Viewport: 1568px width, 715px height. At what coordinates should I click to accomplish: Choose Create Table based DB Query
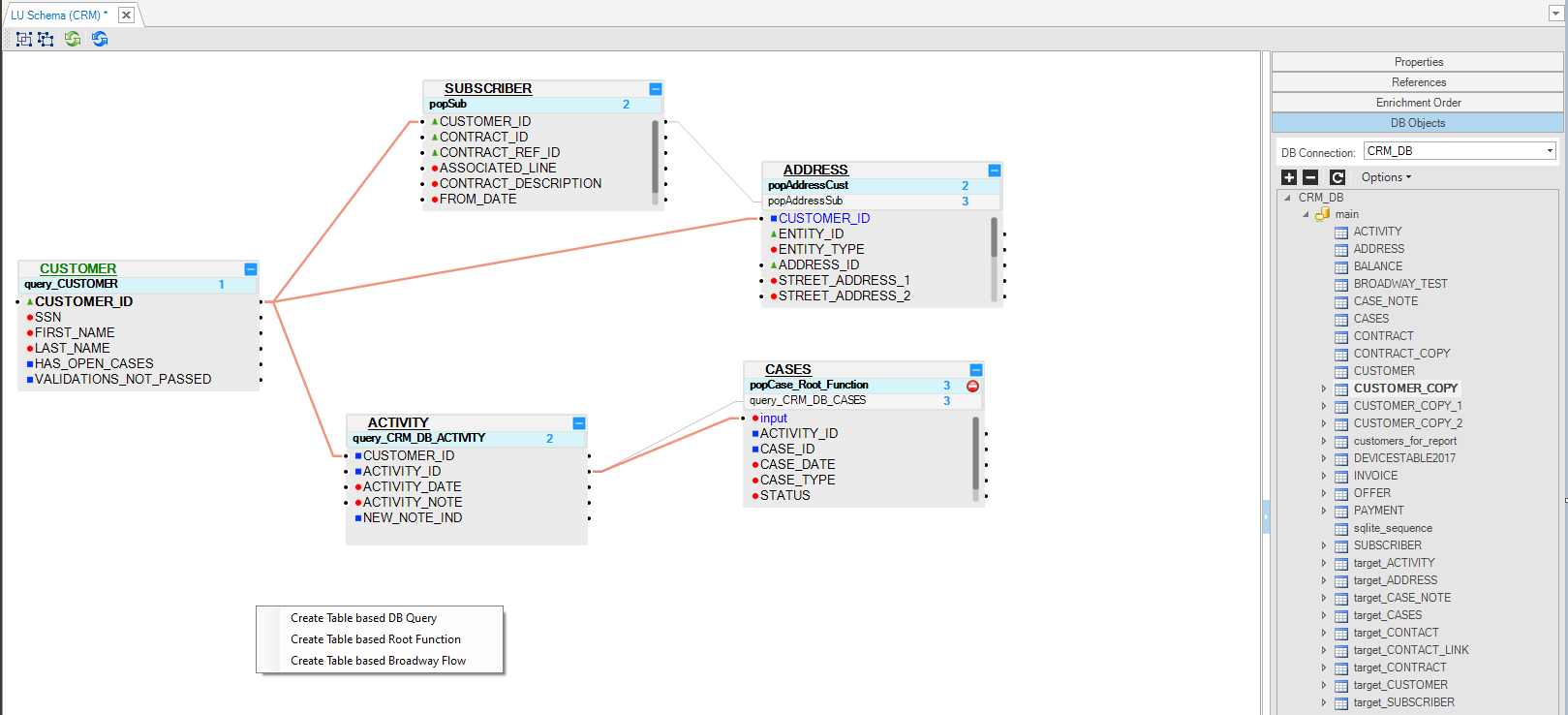click(363, 618)
